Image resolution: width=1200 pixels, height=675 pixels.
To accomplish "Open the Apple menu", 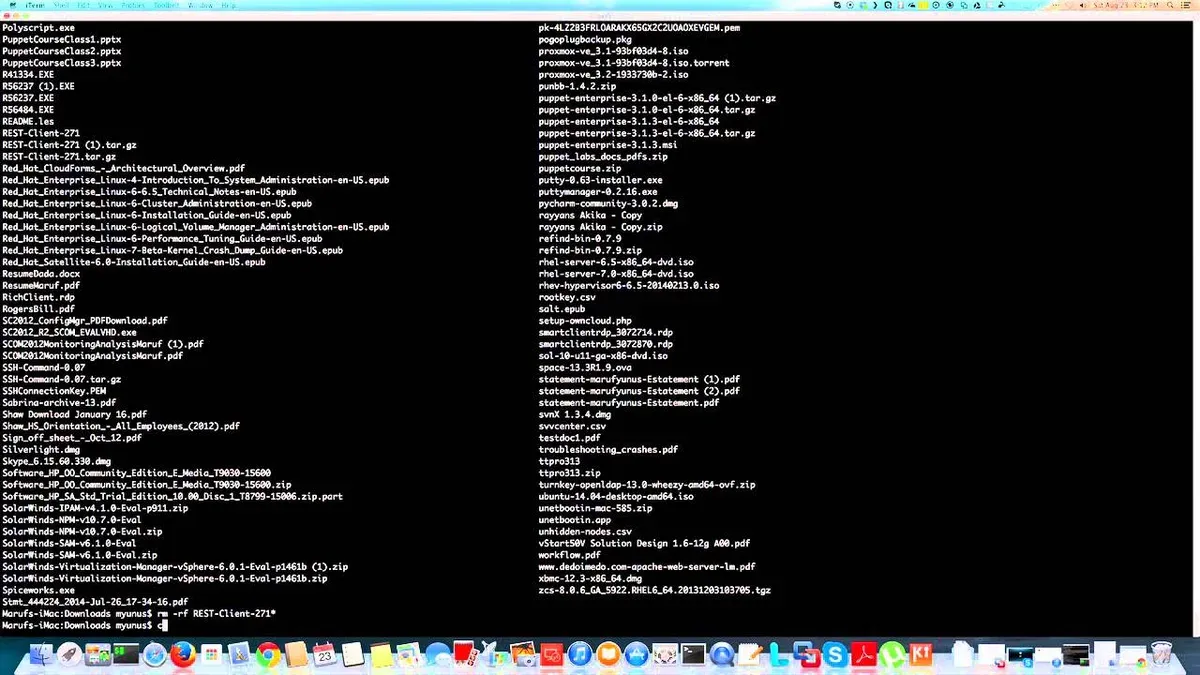I will click(x=12, y=5).
